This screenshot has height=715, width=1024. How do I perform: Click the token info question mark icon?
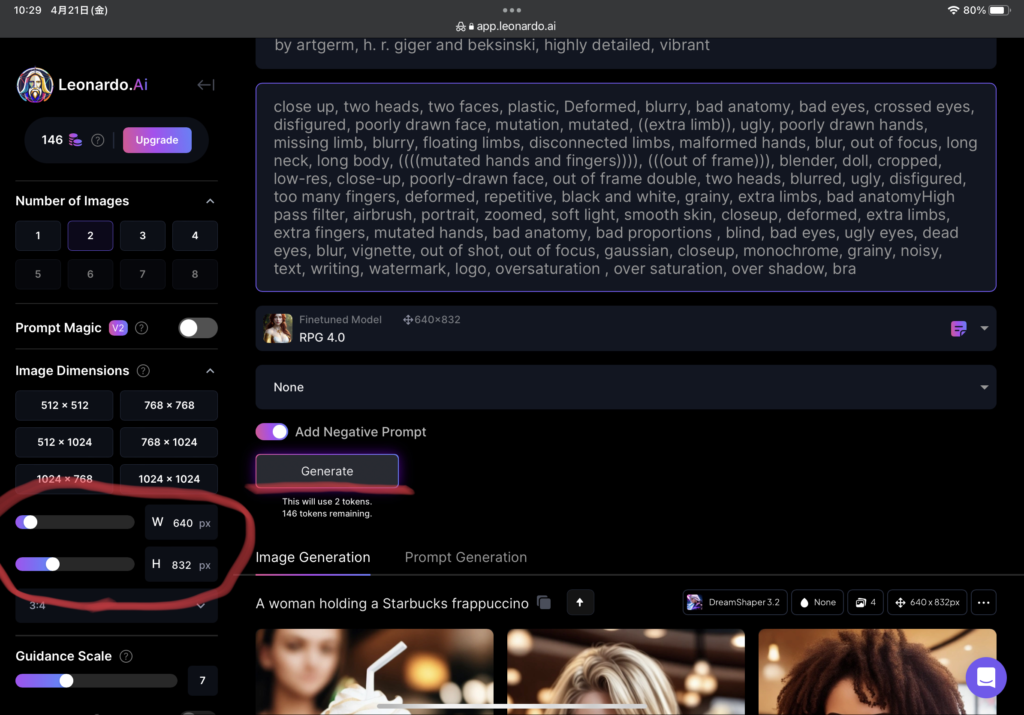97,141
